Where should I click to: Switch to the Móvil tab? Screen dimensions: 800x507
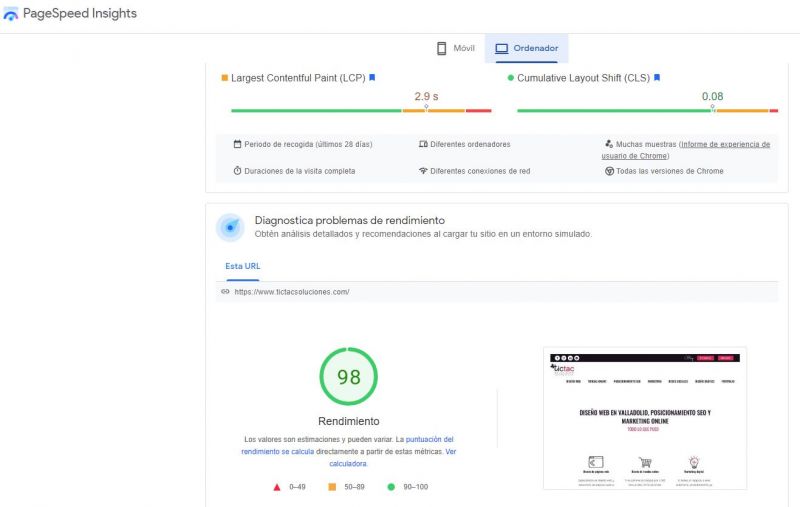(x=456, y=48)
